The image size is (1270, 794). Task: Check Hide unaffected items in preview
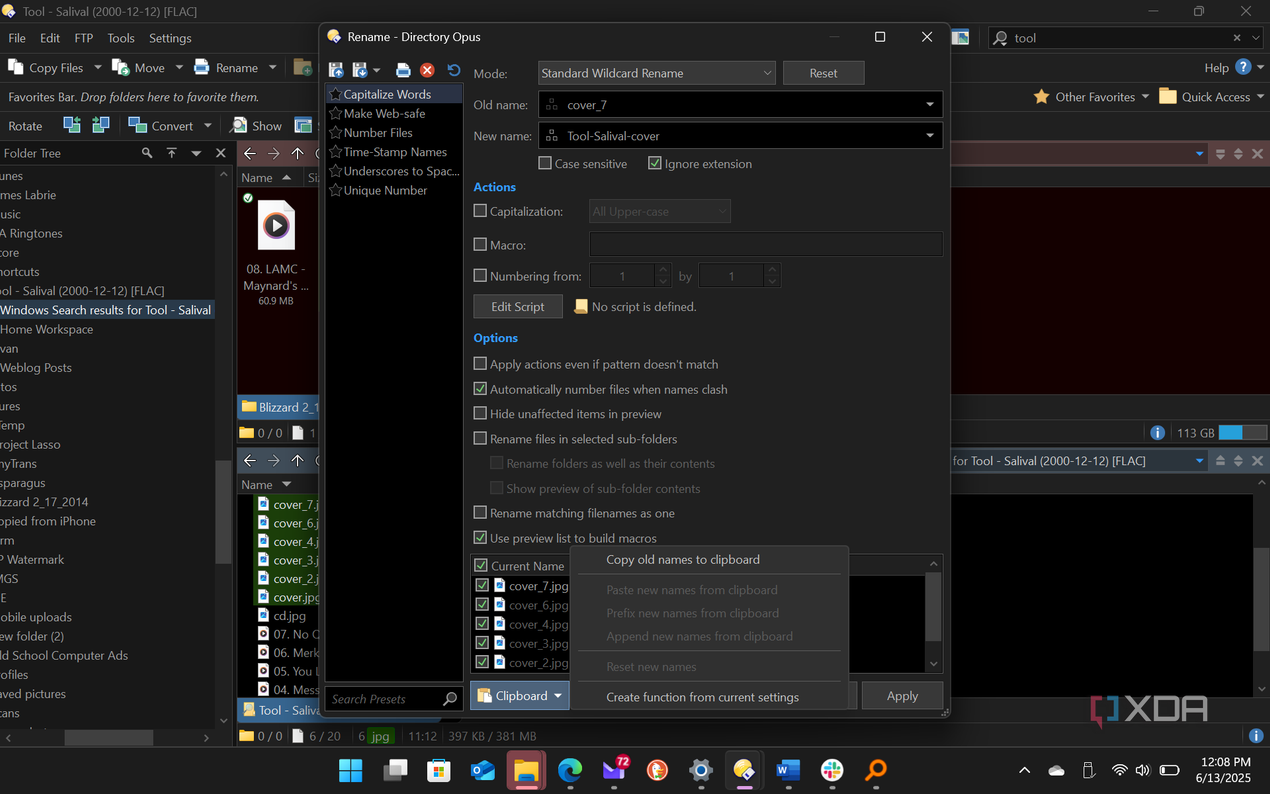(x=480, y=413)
